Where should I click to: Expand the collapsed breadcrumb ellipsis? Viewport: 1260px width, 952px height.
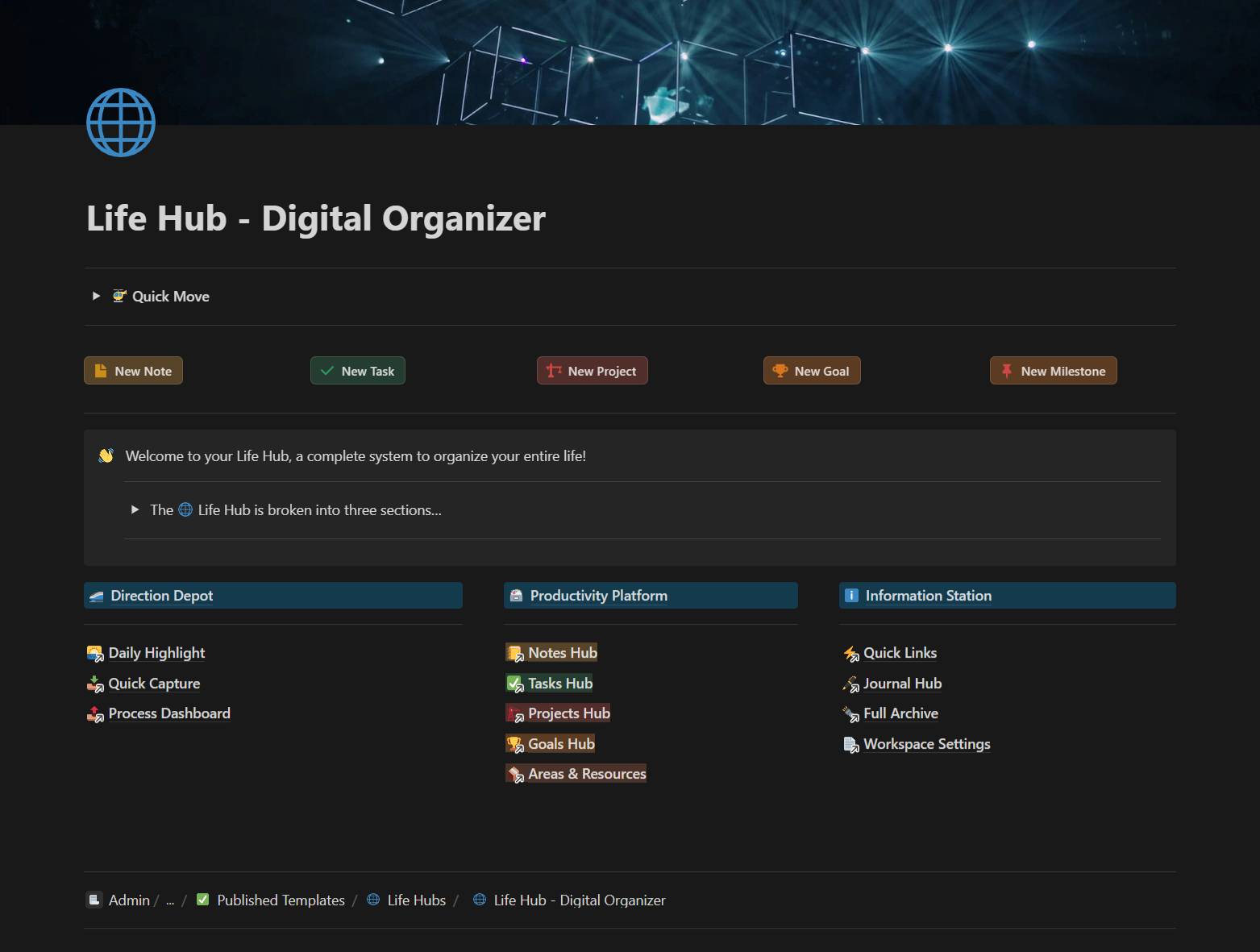pos(170,900)
